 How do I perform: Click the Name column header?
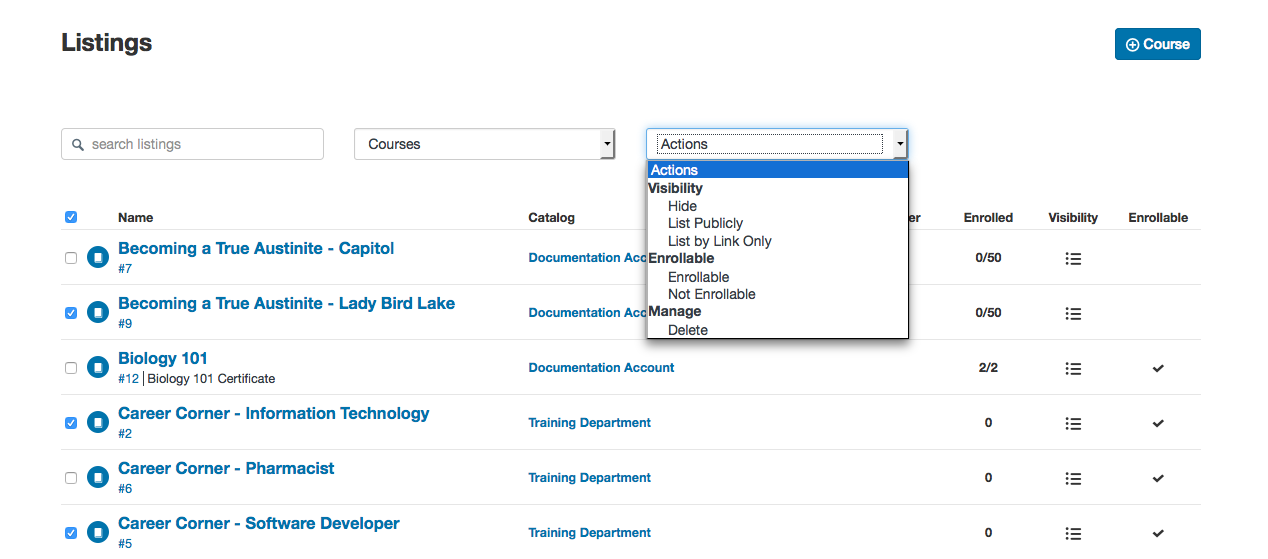pyautogui.click(x=135, y=218)
